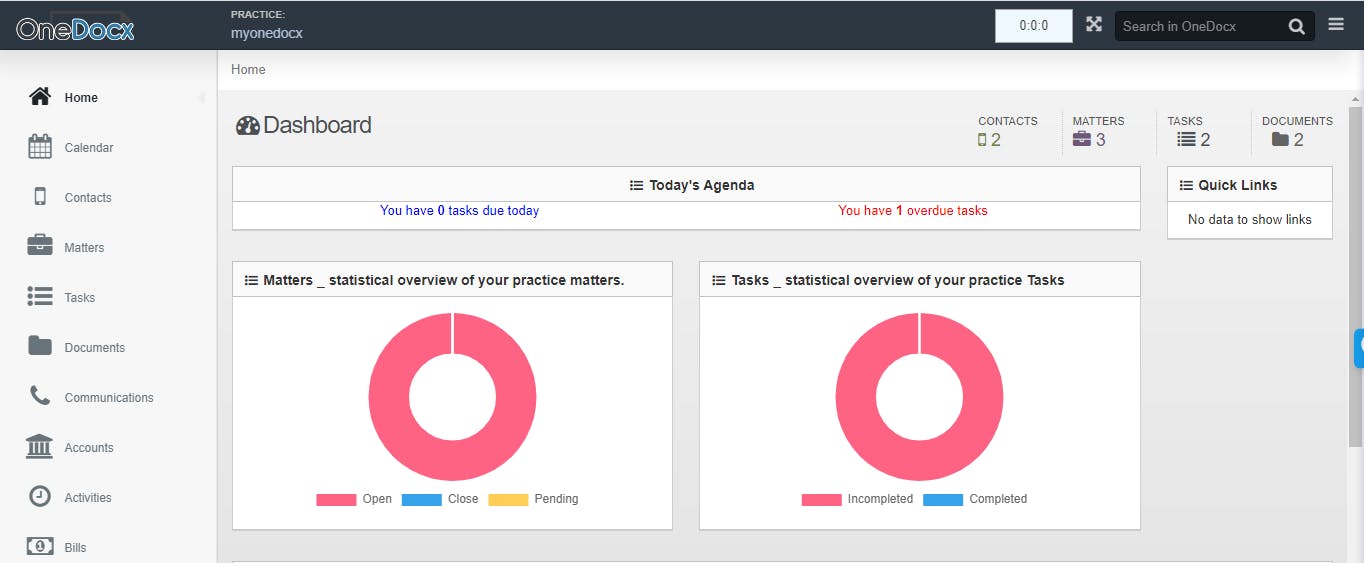Toggle the Open legend in Matters chart

(354, 499)
